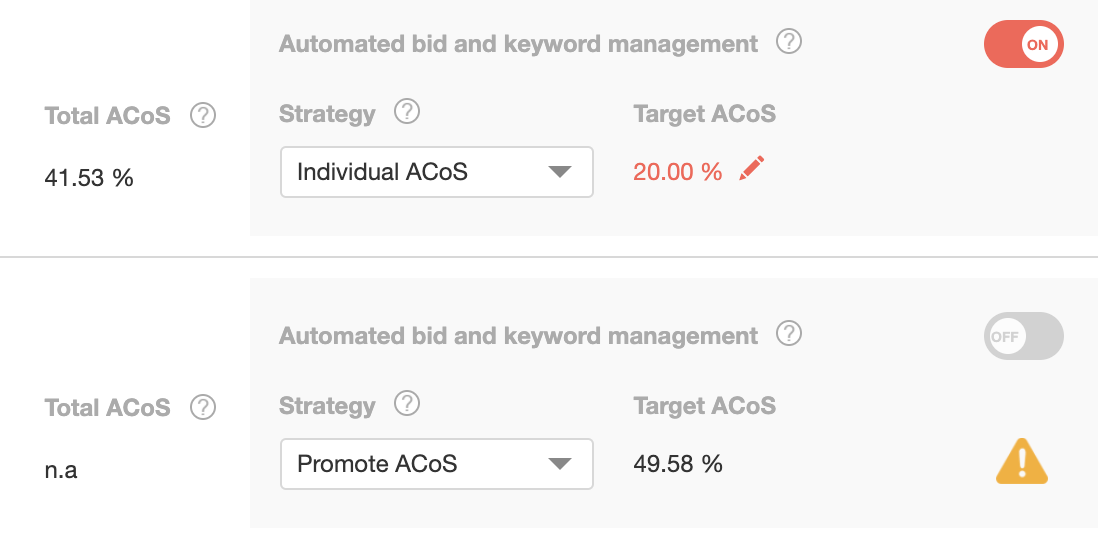This screenshot has width=1108, height=538.
Task: Click Total ACoS help icon above n.a
Action: tap(203, 407)
